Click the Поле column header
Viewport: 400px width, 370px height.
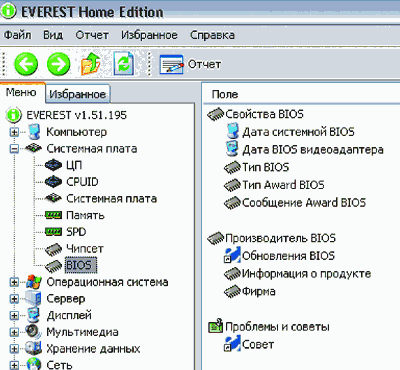225,94
